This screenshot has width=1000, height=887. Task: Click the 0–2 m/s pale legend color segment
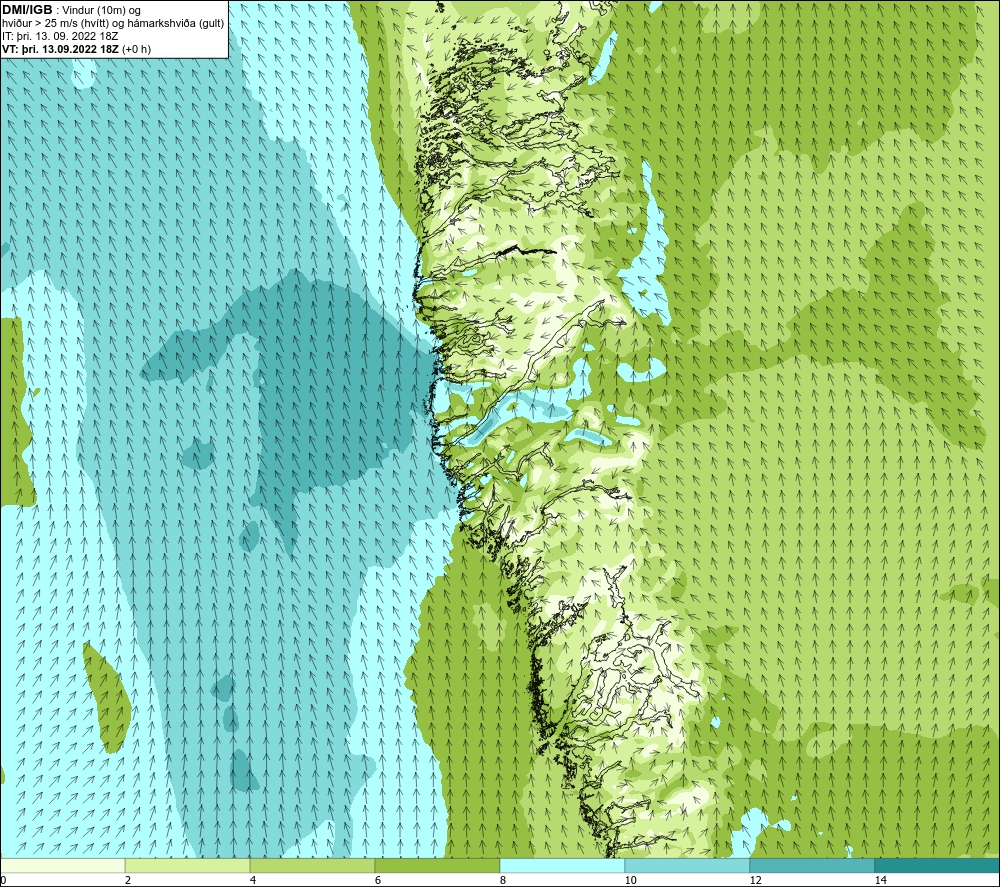pyautogui.click(x=62, y=865)
